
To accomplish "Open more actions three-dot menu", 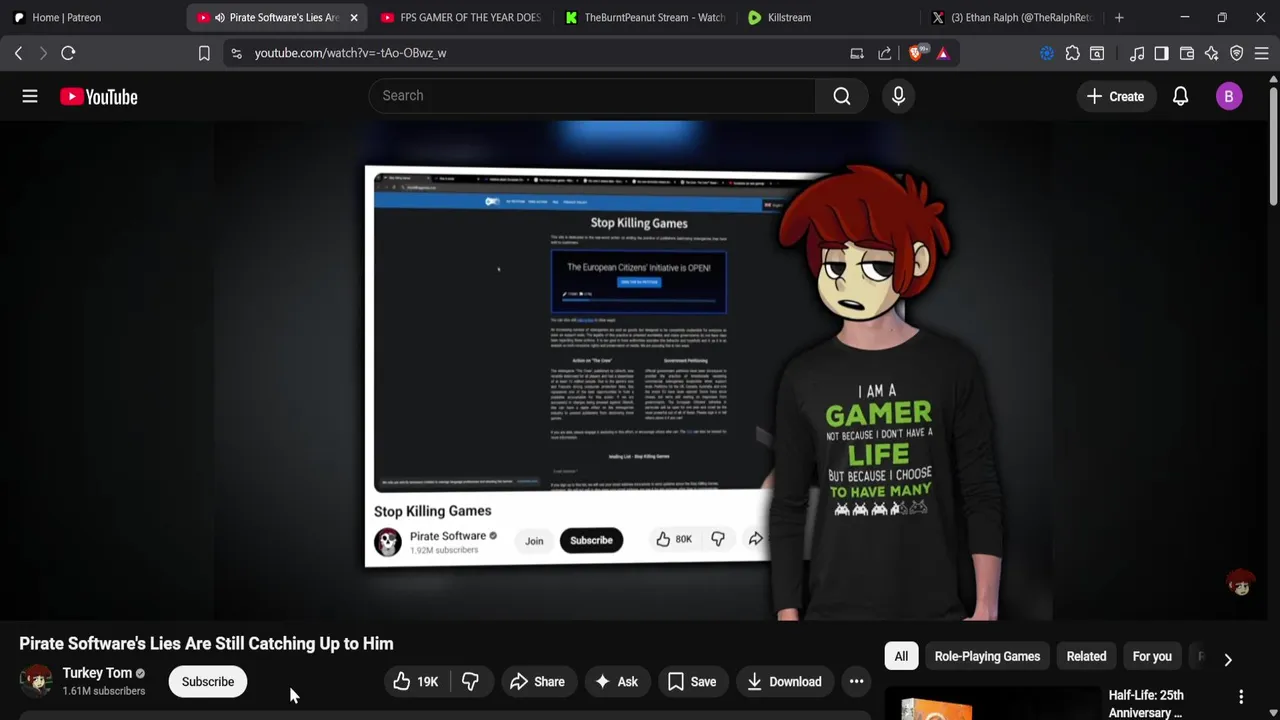I will coord(856,682).
